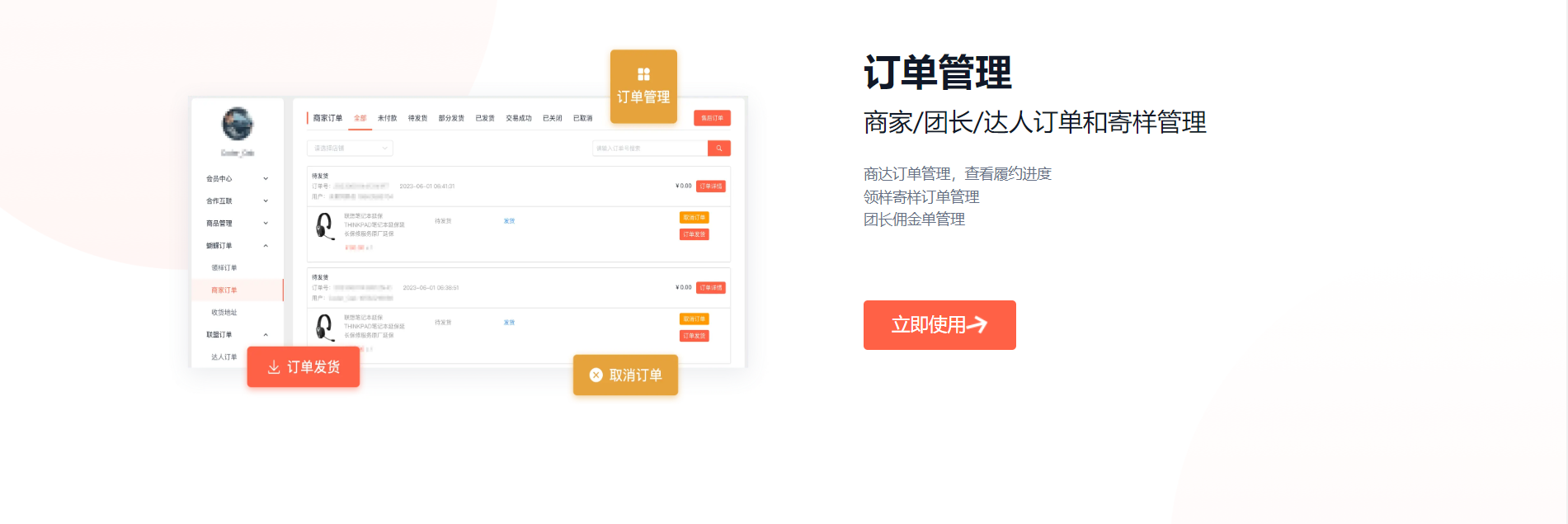
Task: Click the grid icon above 订单管理 badge
Action: (643, 74)
